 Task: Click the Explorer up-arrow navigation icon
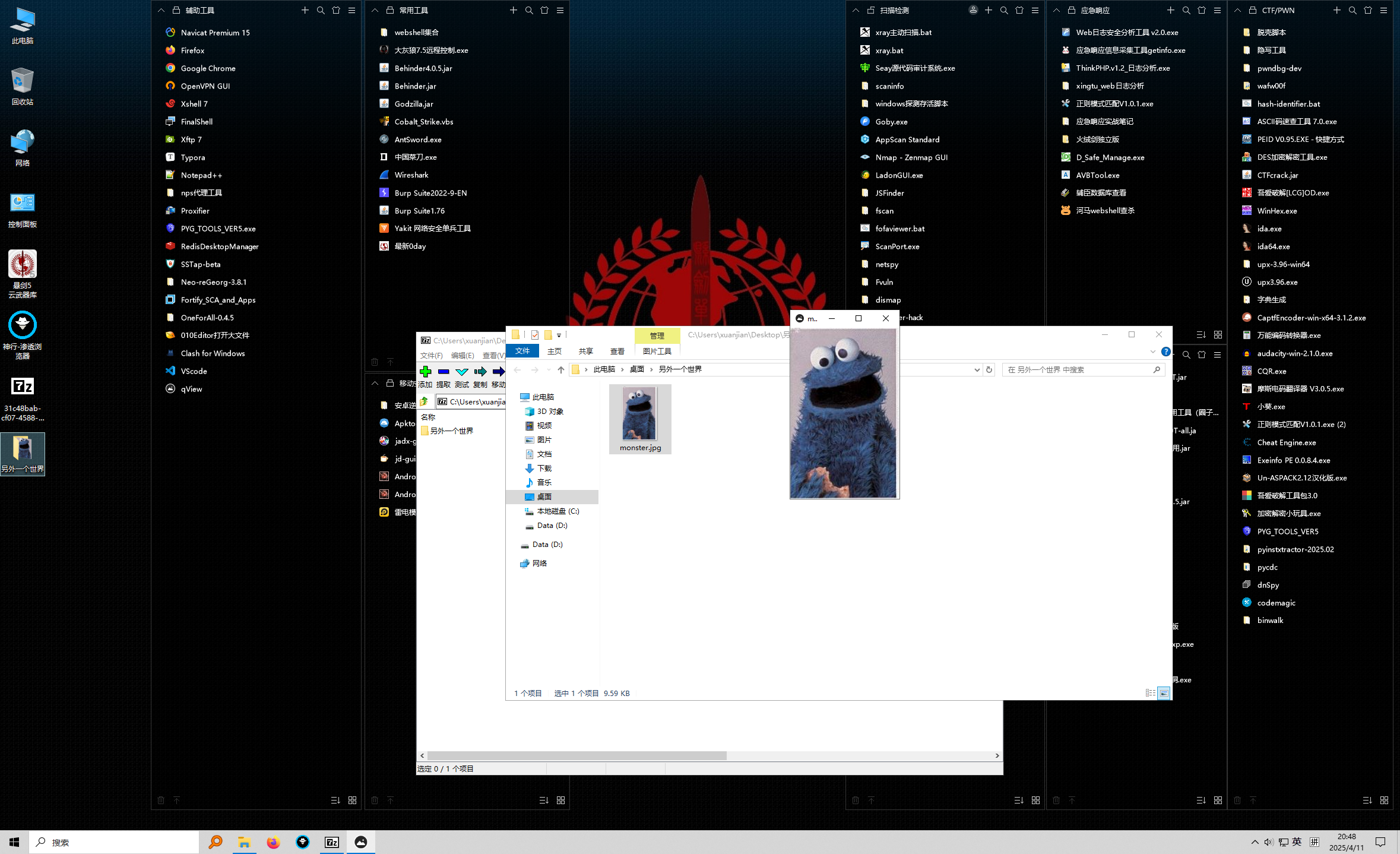(560, 369)
